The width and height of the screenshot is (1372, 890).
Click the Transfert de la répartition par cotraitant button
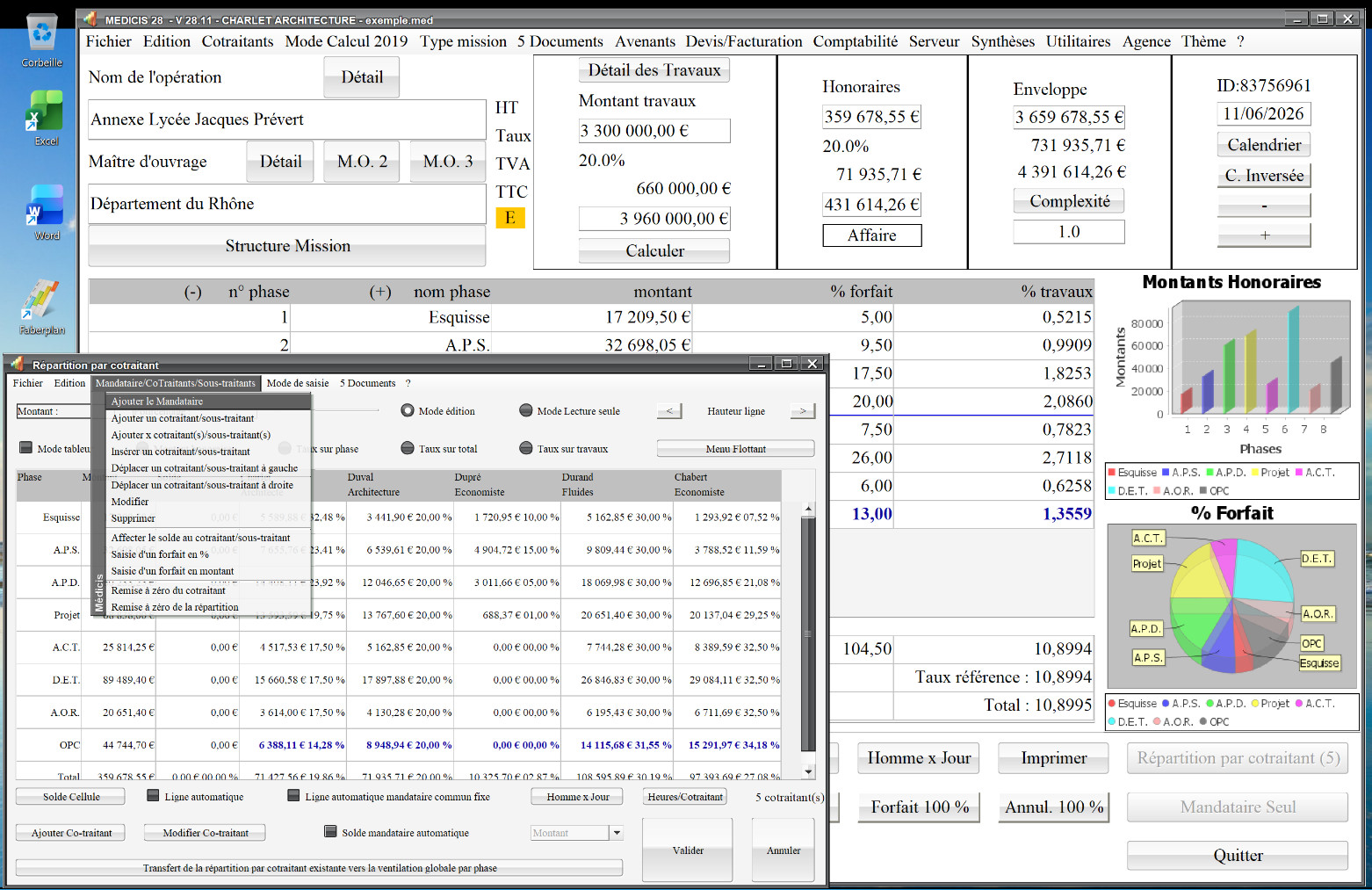tap(320, 868)
